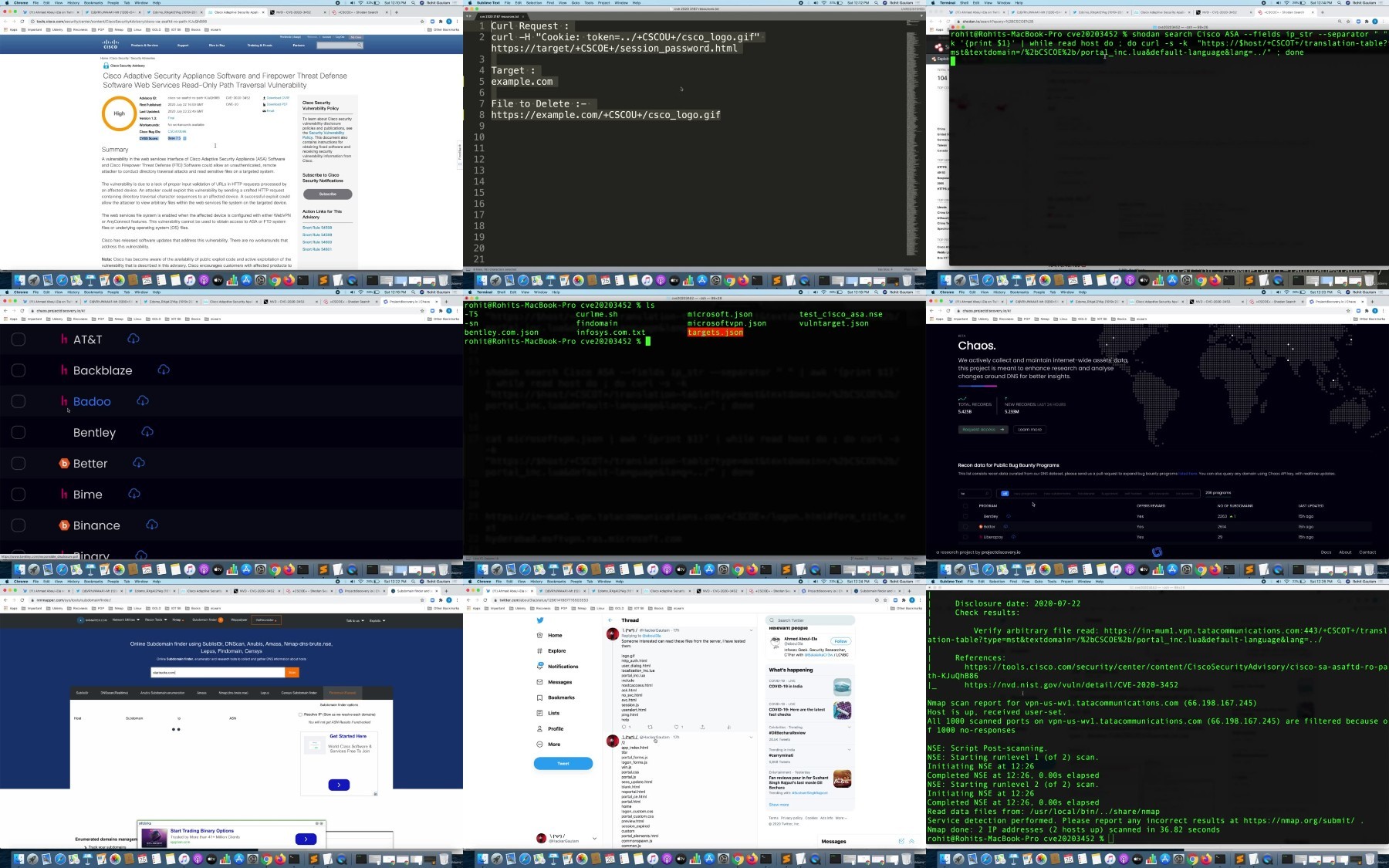Expand Twitter's Messages drawer with the double arrow
Viewport: 1389px width, 868px height.
(911, 841)
